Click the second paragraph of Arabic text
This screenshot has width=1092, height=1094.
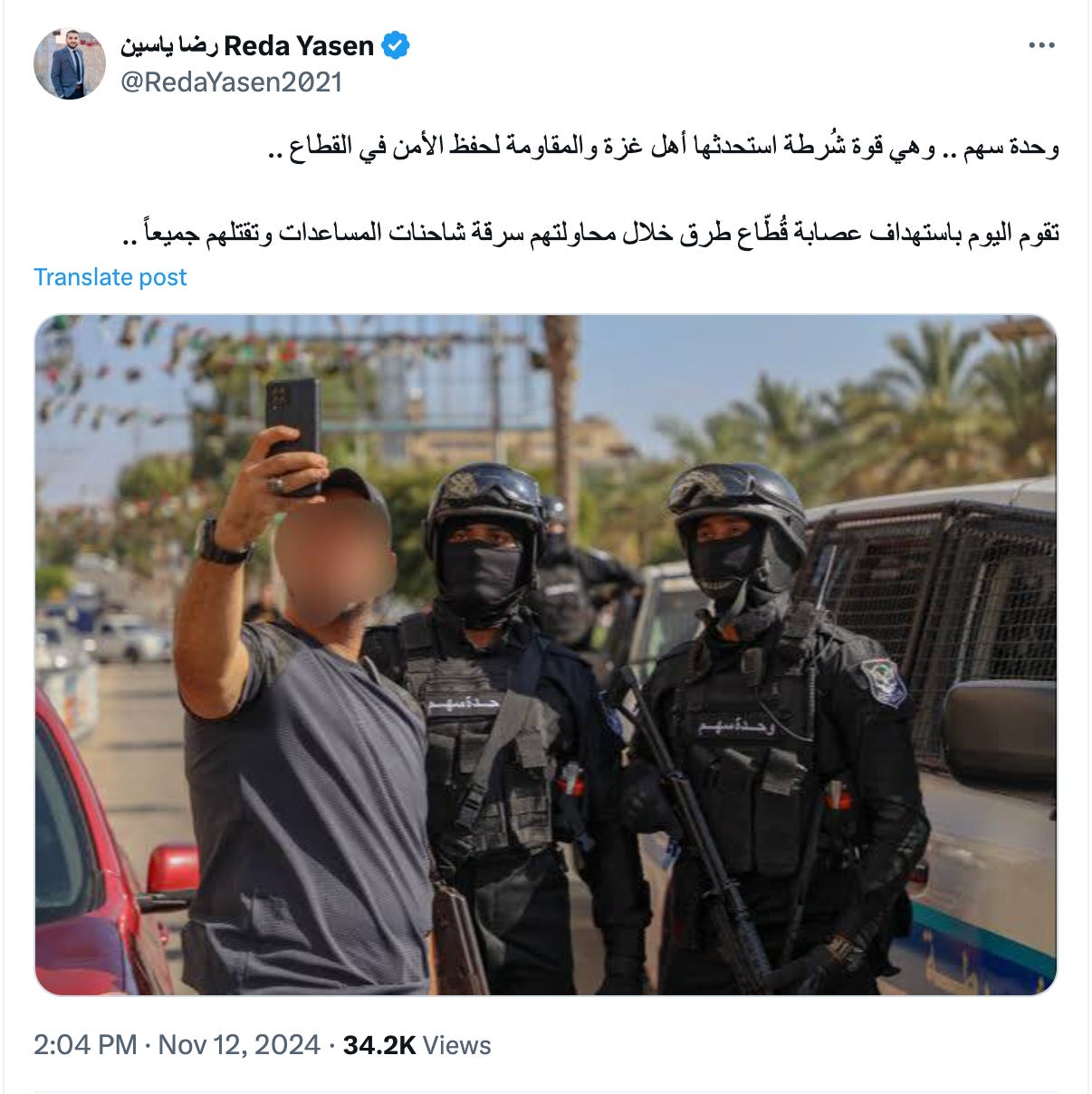coord(589,232)
